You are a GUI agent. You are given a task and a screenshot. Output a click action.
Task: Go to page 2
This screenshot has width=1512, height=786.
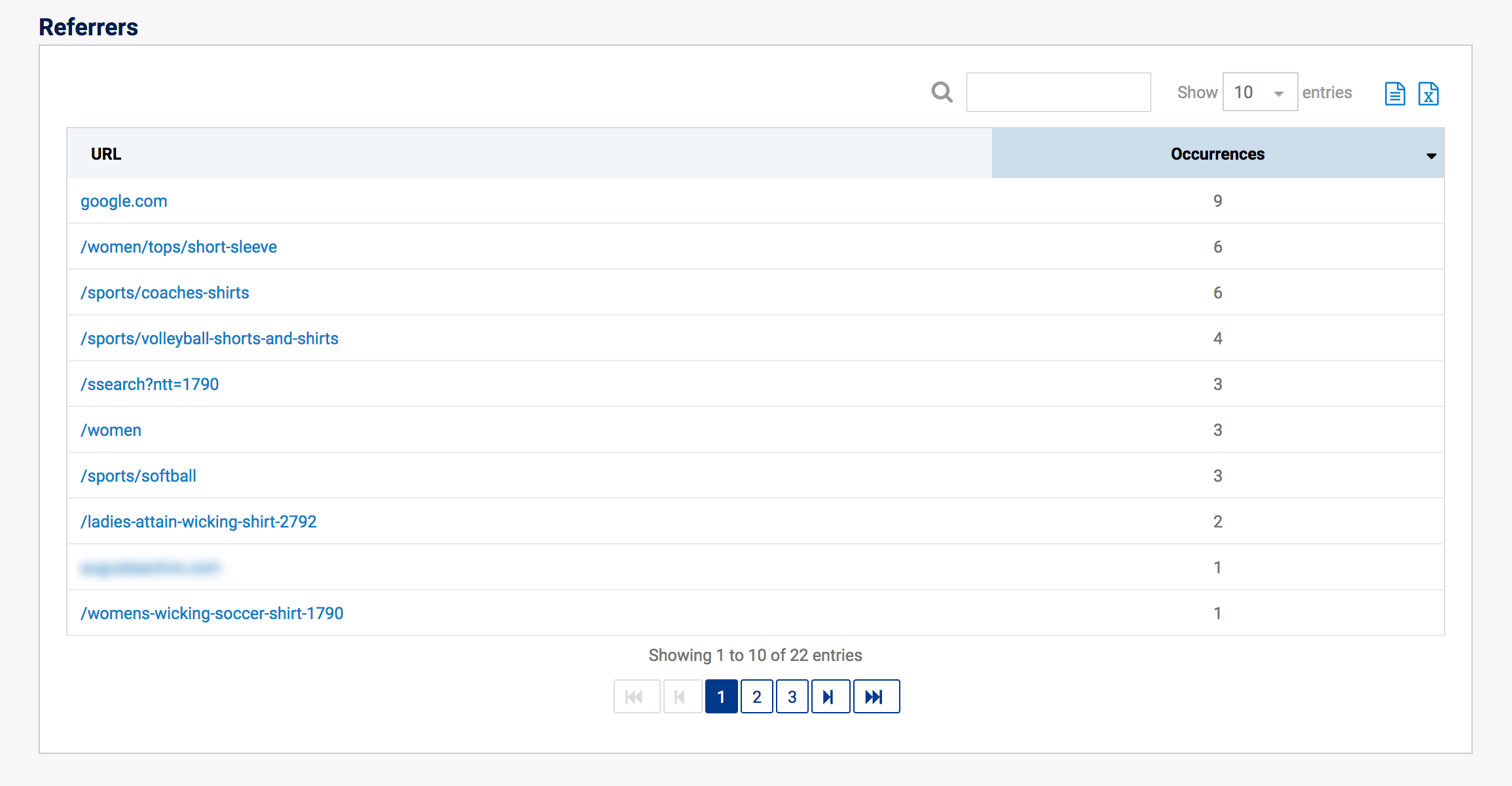pos(756,696)
